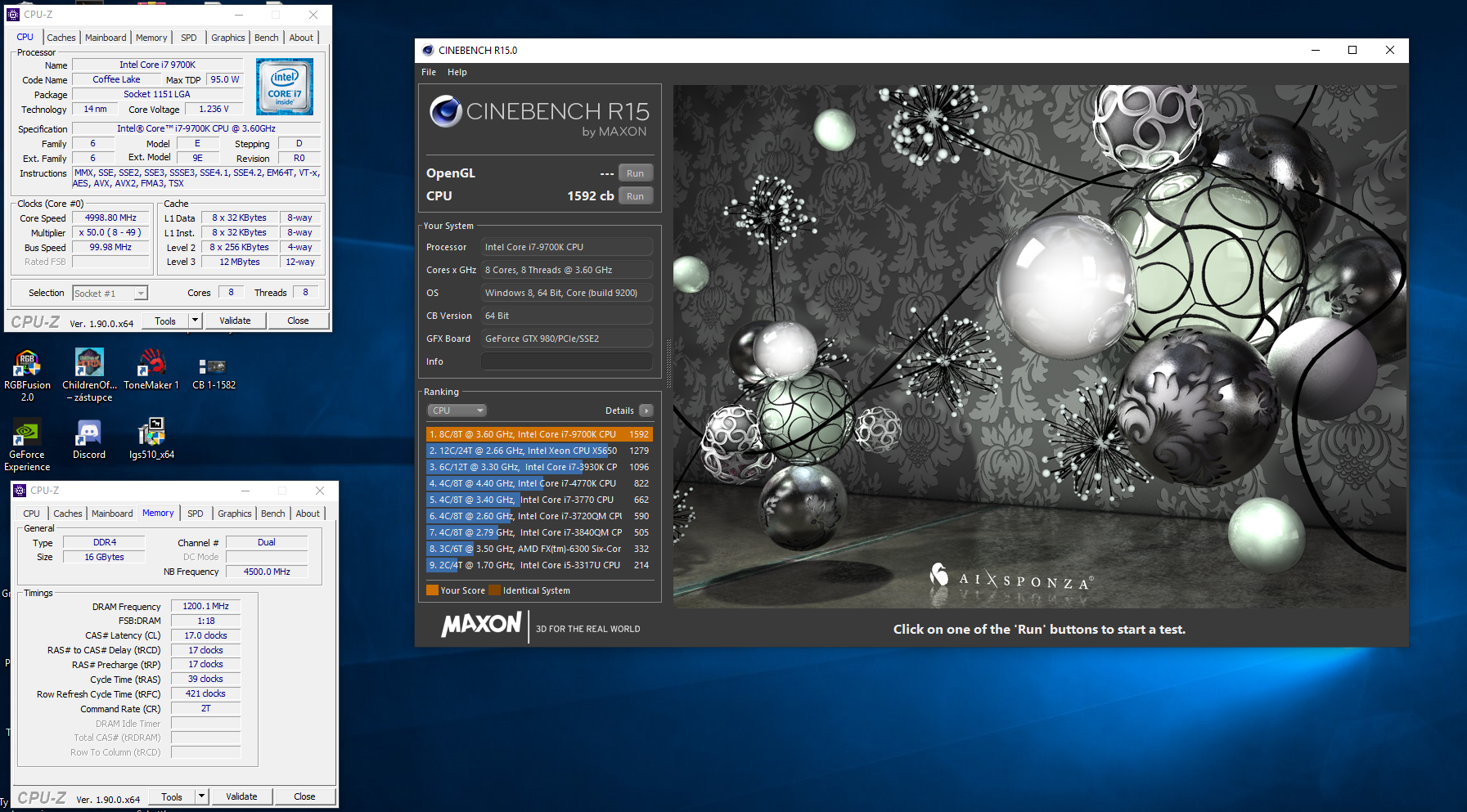Viewport: 1467px width, 812px height.
Task: Click GFX Board GeForce GTX 980 field
Action: (567, 339)
